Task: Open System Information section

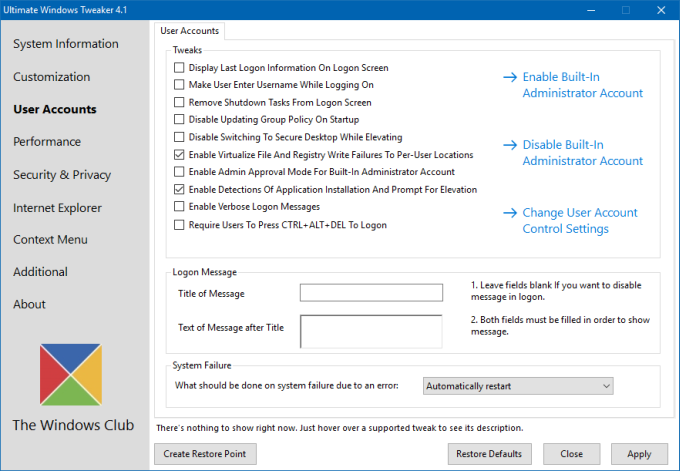Action: (x=65, y=44)
